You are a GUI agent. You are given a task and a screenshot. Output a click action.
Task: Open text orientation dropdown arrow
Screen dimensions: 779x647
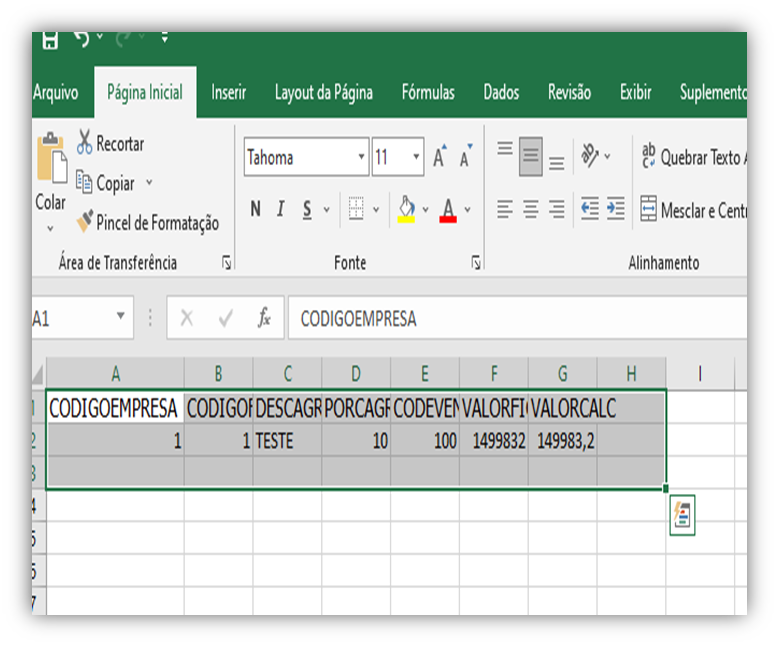[607, 157]
